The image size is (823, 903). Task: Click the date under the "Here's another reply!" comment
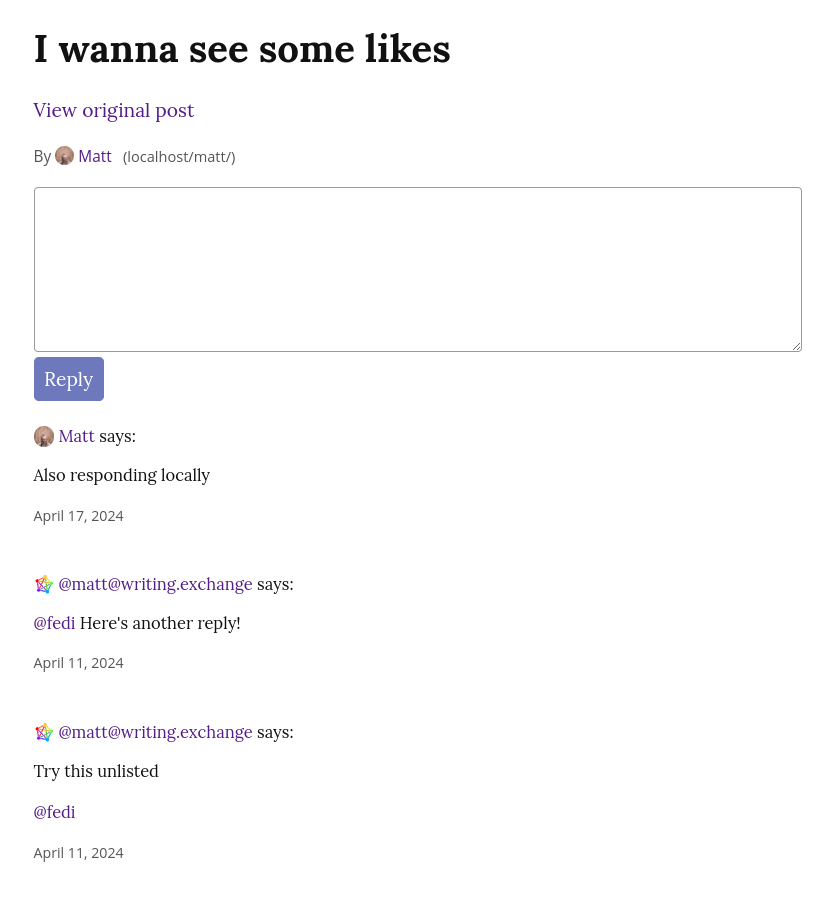tap(78, 663)
